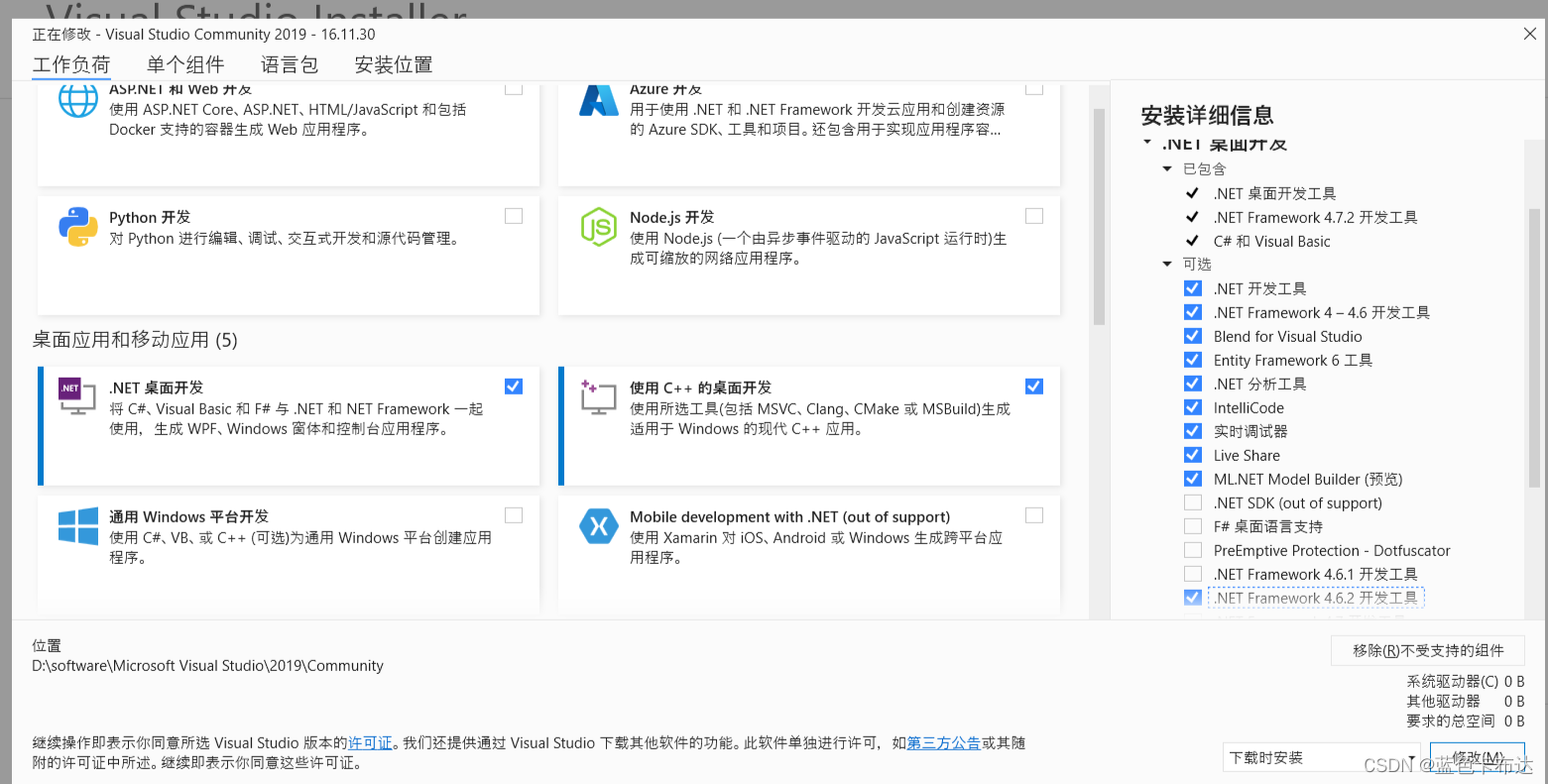Click the Node.js workload icon
This screenshot has width=1548, height=784.
598,227
